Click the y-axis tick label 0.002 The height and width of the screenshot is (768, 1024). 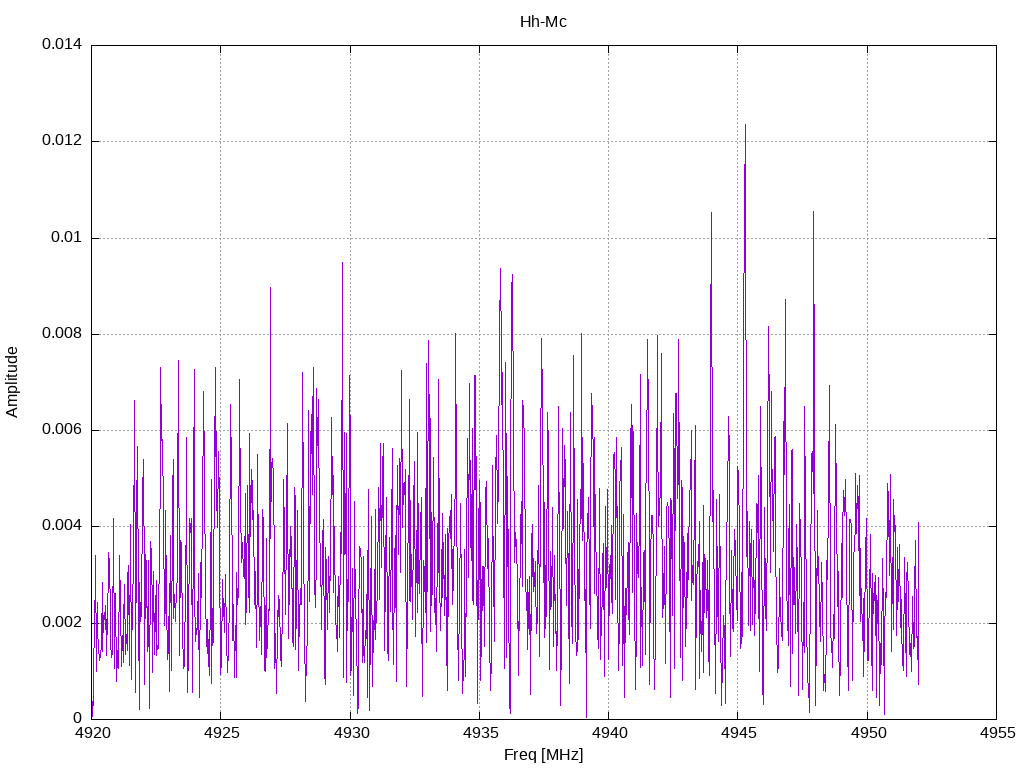(62, 622)
